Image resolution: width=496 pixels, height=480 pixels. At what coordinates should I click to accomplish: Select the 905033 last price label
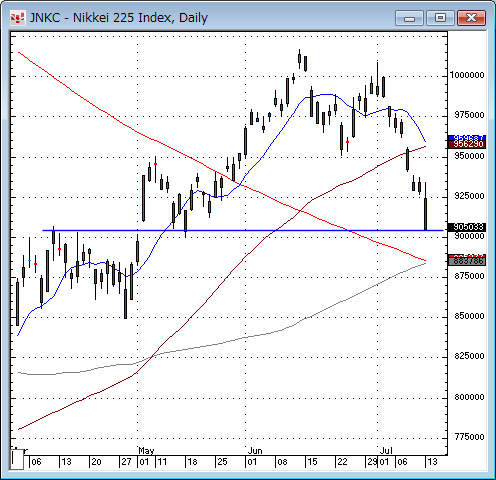coord(467,227)
